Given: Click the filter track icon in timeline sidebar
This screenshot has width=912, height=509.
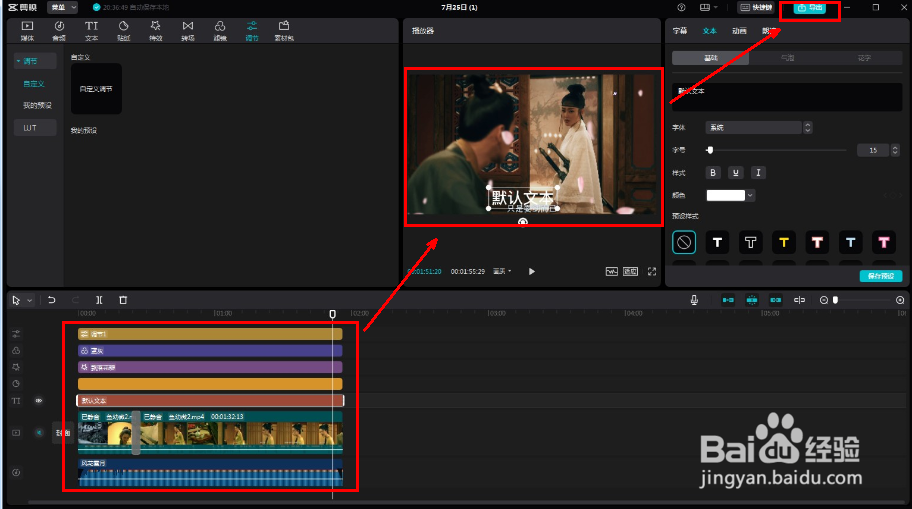Looking at the screenshot, I should pyautogui.click(x=16, y=351).
